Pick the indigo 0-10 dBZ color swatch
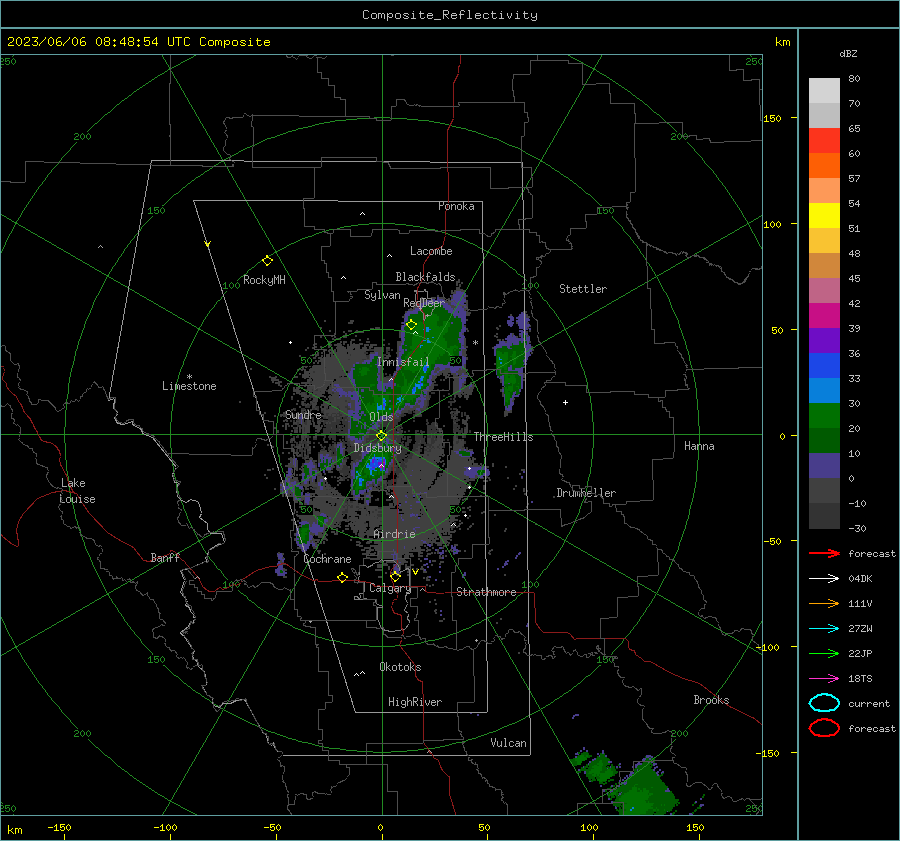 click(x=824, y=466)
